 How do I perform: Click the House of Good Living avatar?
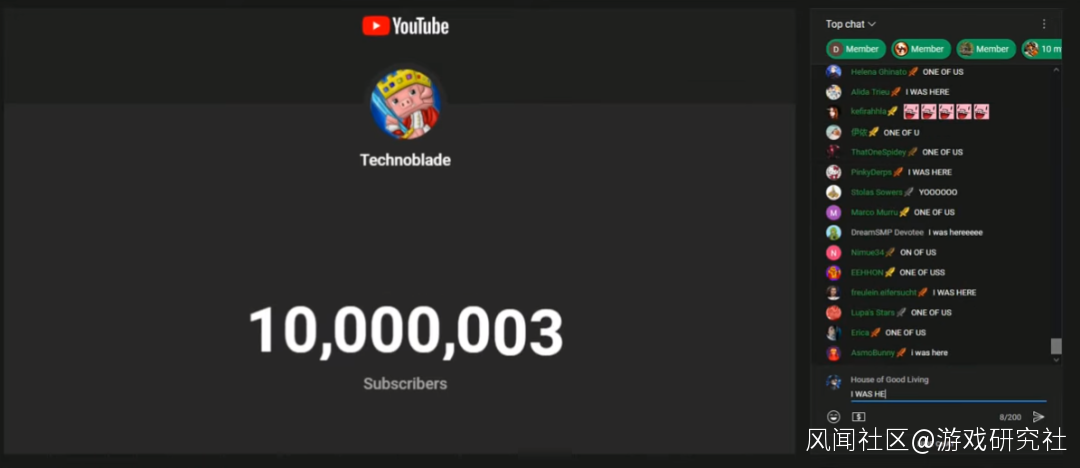(834, 381)
